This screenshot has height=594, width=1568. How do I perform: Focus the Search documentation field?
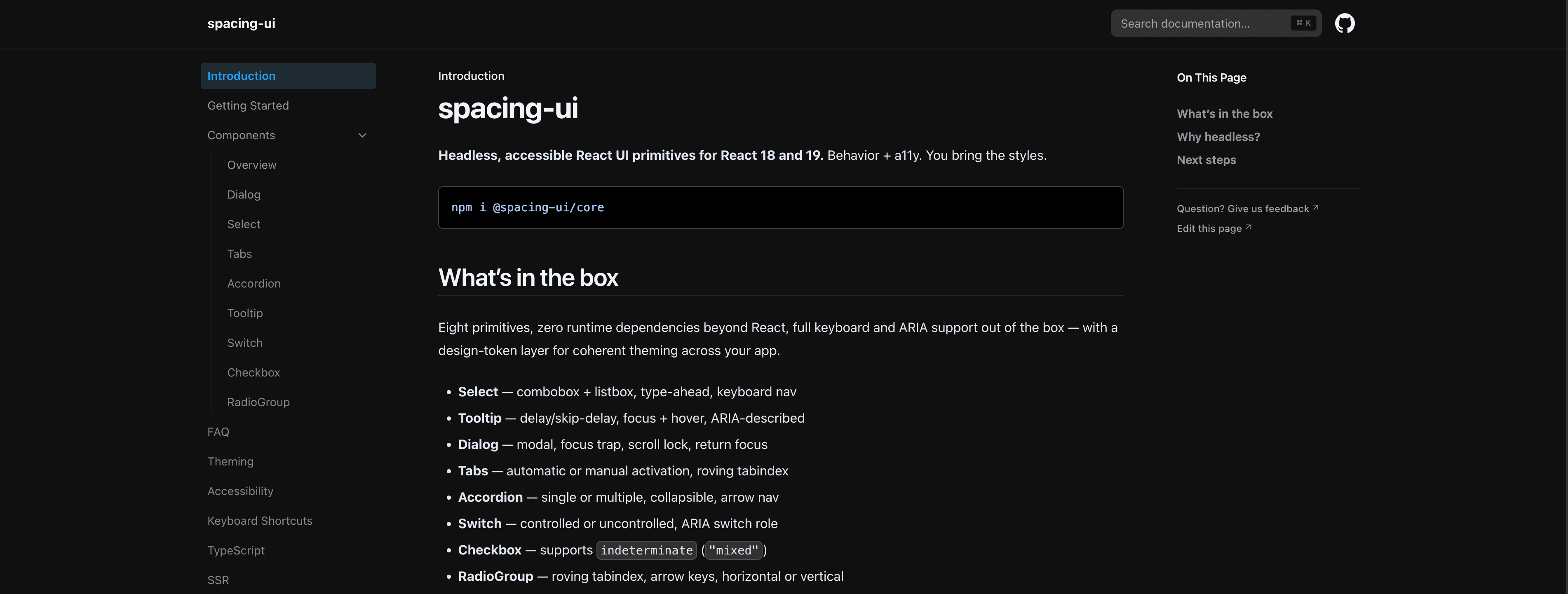[1216, 23]
